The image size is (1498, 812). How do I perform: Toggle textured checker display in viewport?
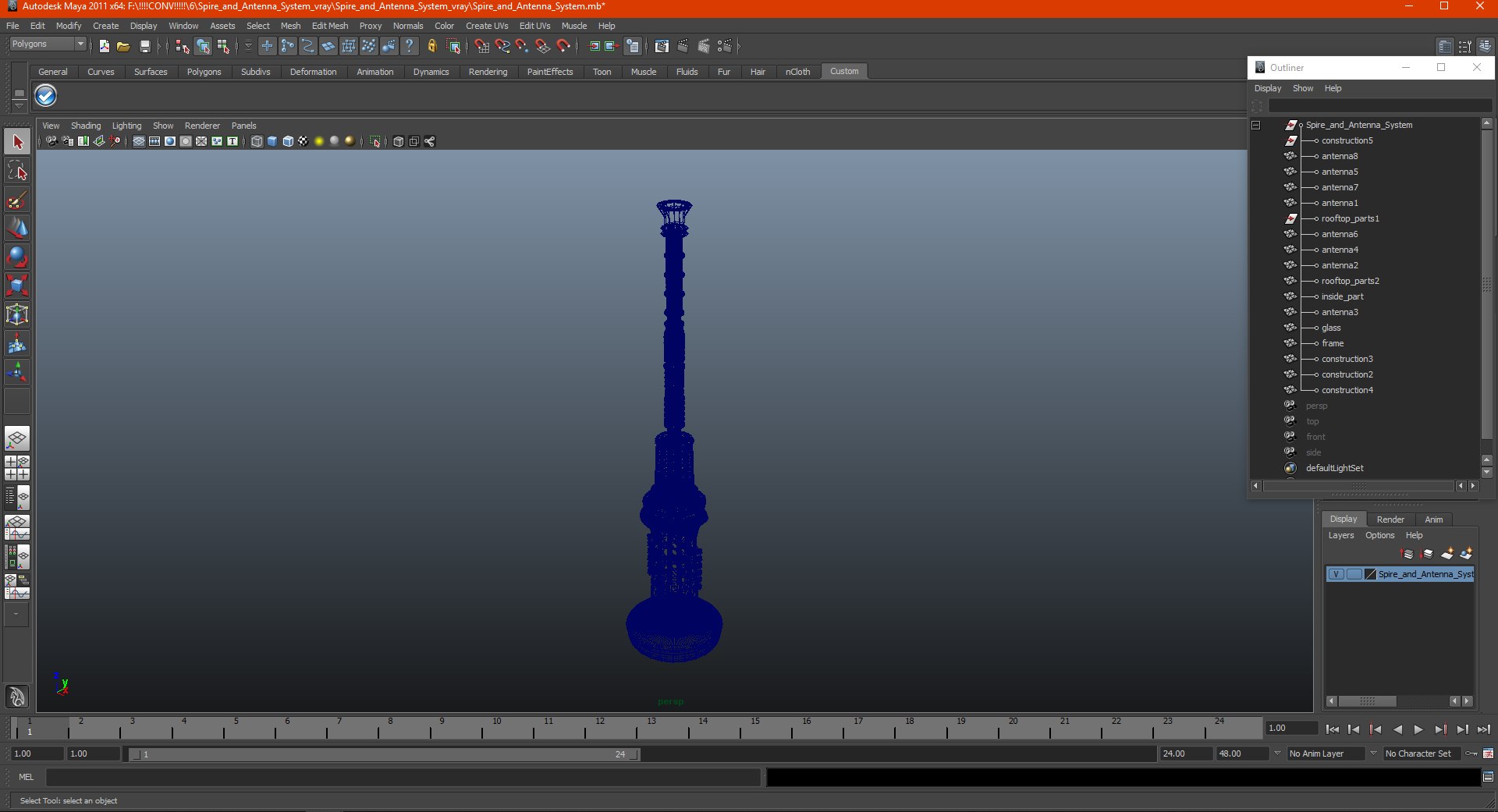click(x=304, y=142)
